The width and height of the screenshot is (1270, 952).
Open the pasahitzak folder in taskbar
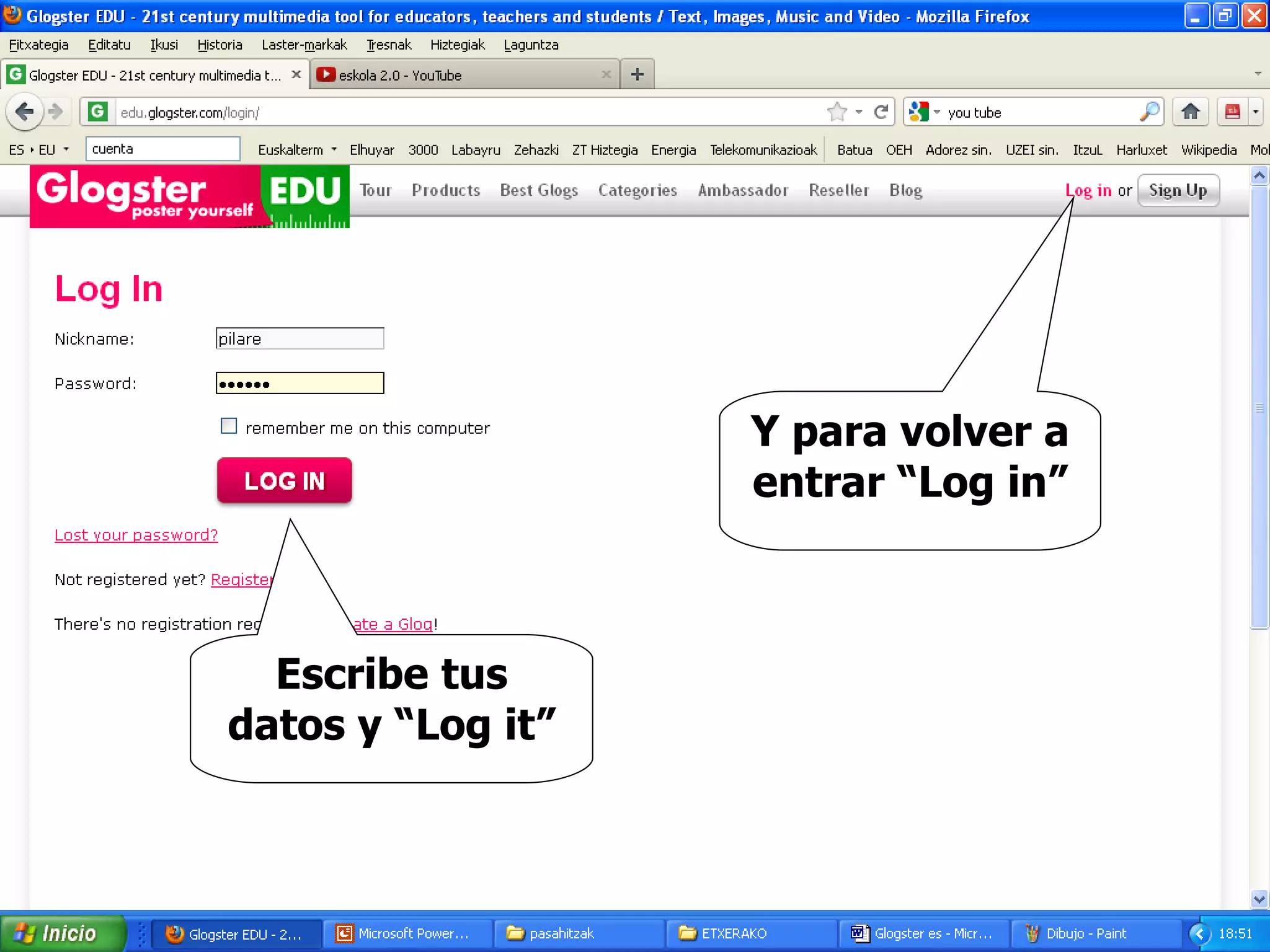click(579, 933)
